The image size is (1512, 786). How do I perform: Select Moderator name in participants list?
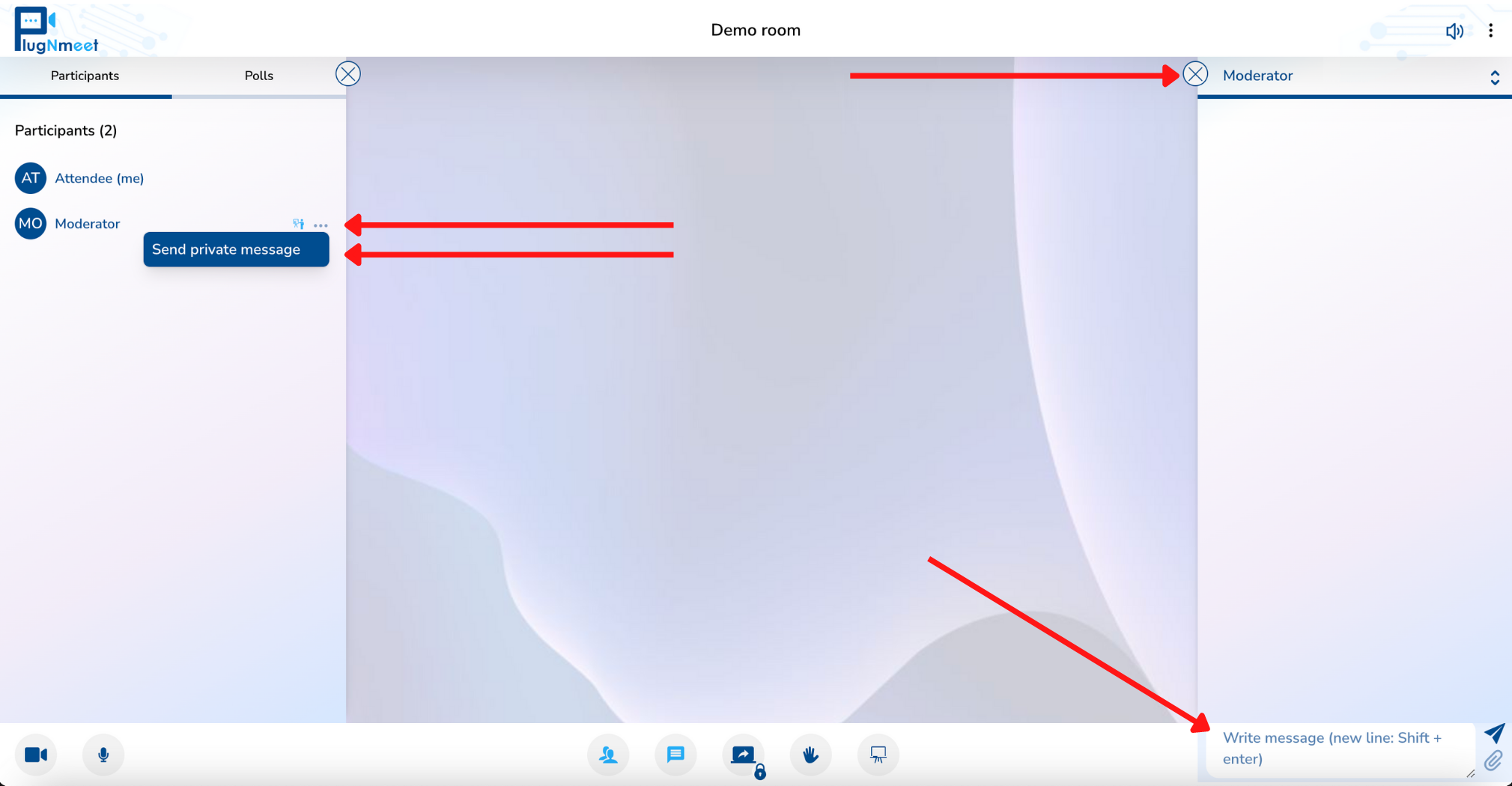pyautogui.click(x=88, y=224)
